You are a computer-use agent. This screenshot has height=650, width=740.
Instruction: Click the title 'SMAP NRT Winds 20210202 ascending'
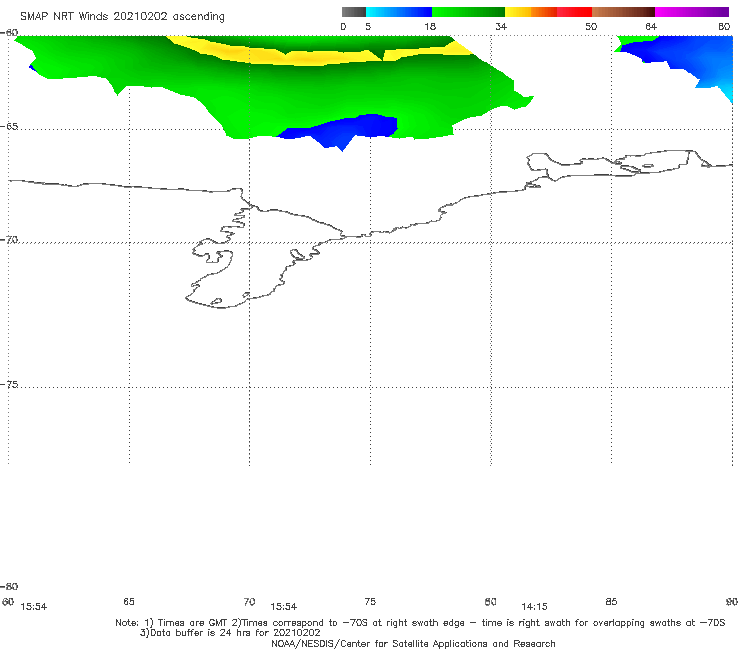coord(122,16)
